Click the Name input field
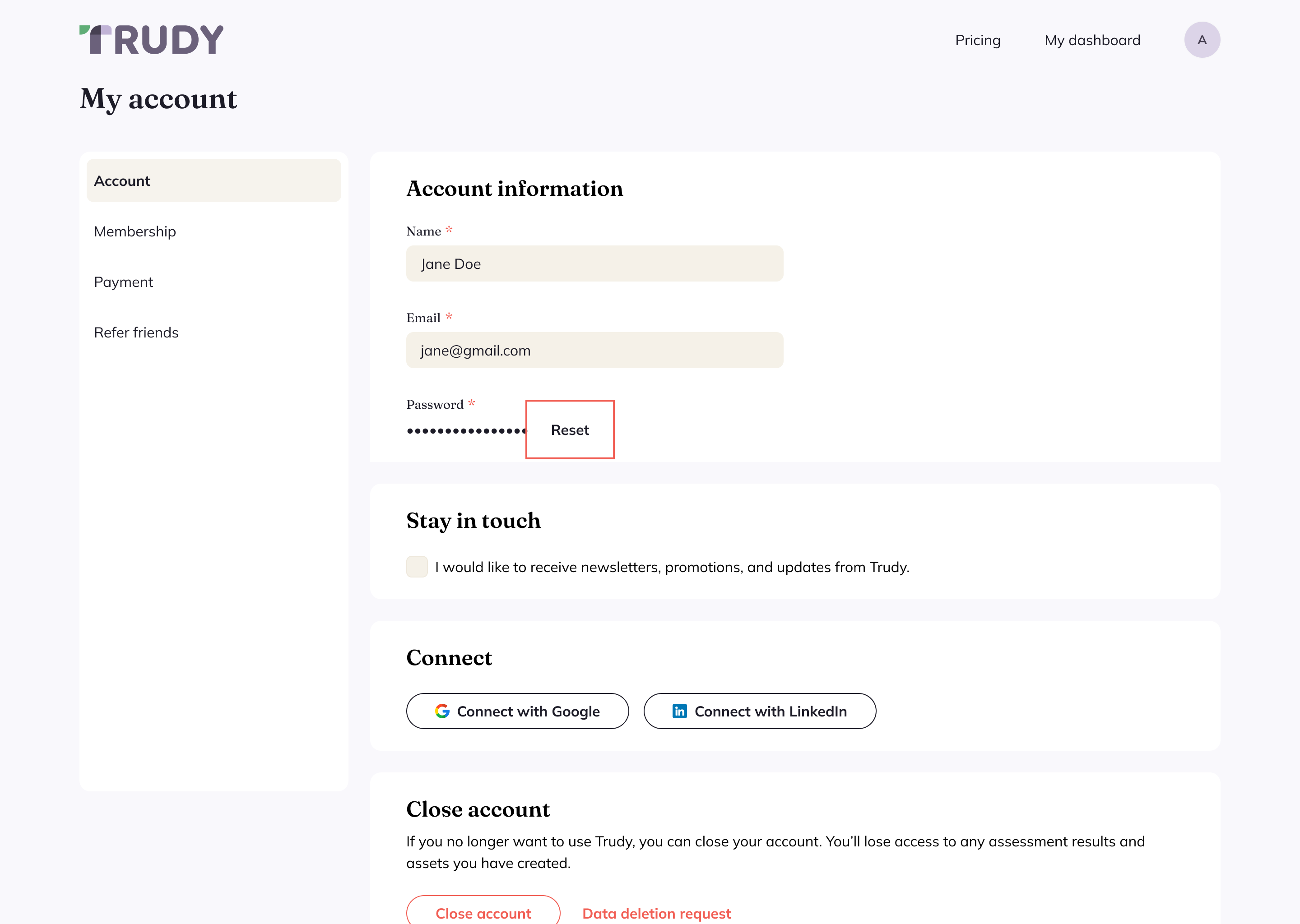Image resolution: width=1300 pixels, height=924 pixels. click(595, 263)
